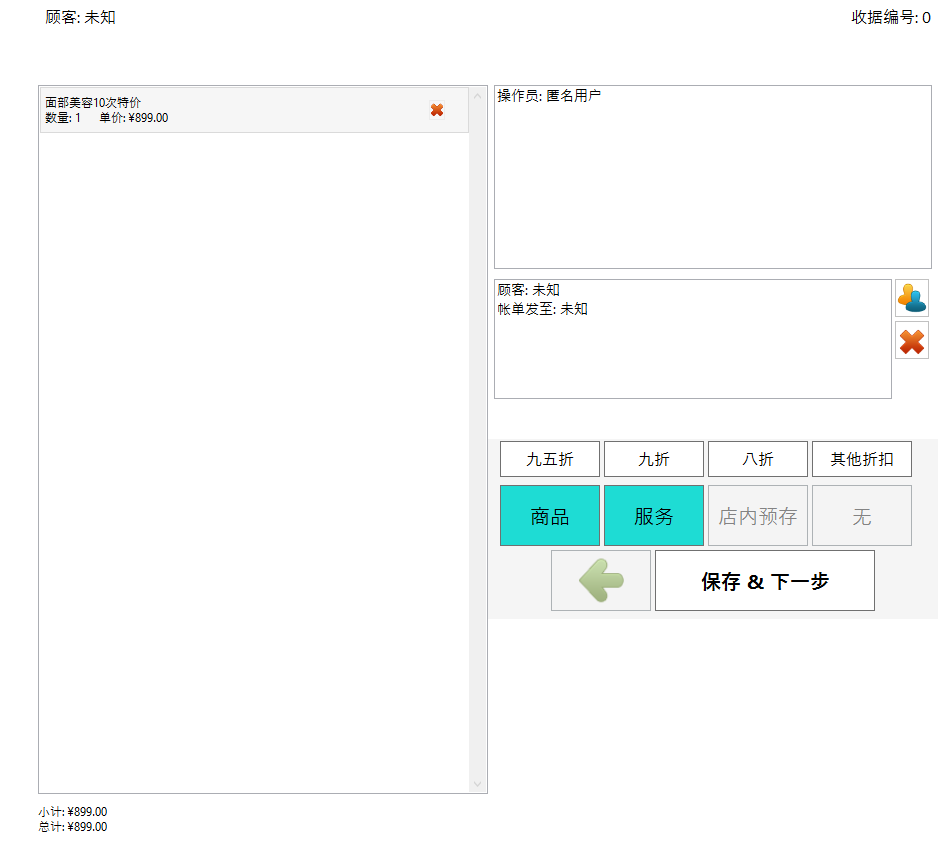Image resolution: width=952 pixels, height=858 pixels.
Task: Click the 顾客: 未知 header label
Action: tap(80, 17)
